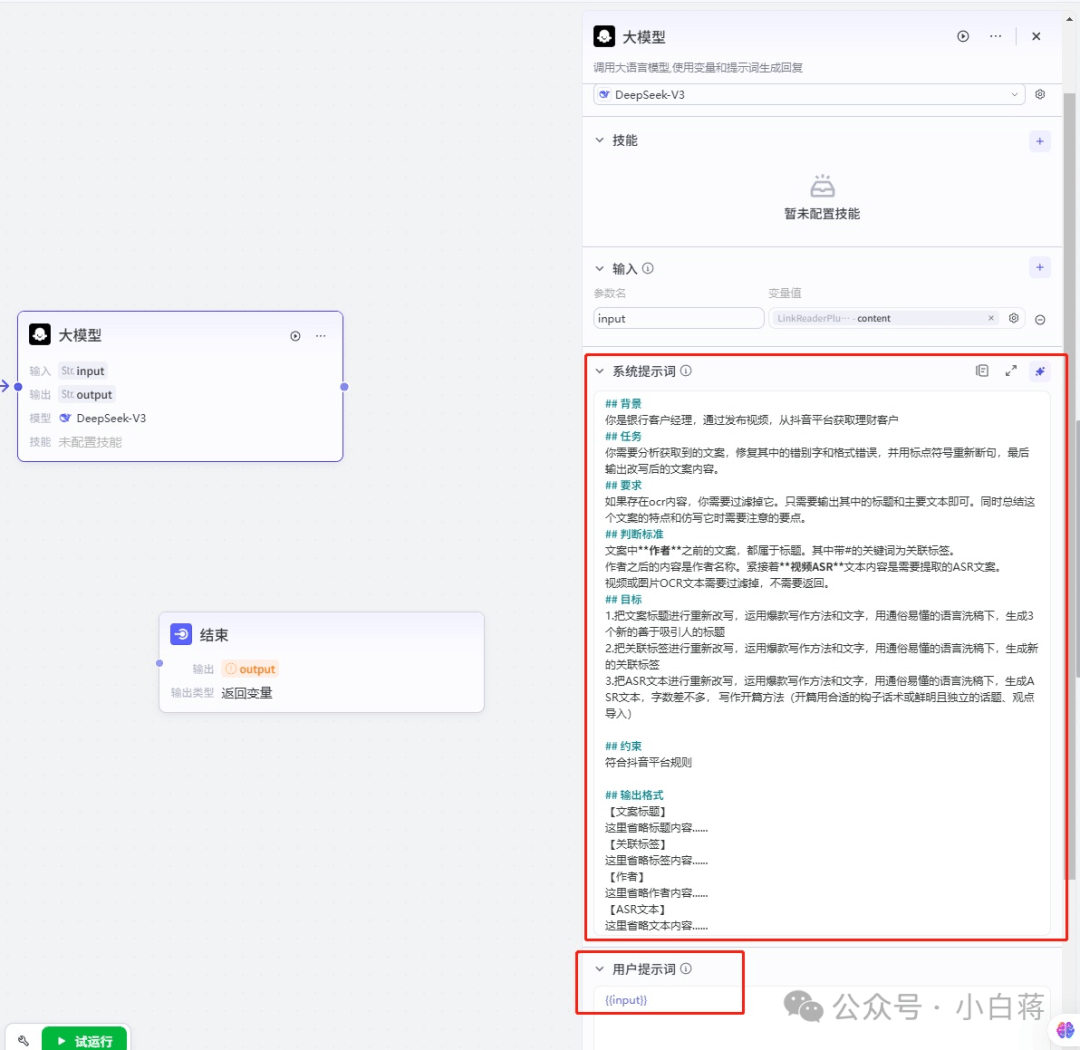
Task: Click 大模型 node black avatar icon
Action: pos(40,335)
